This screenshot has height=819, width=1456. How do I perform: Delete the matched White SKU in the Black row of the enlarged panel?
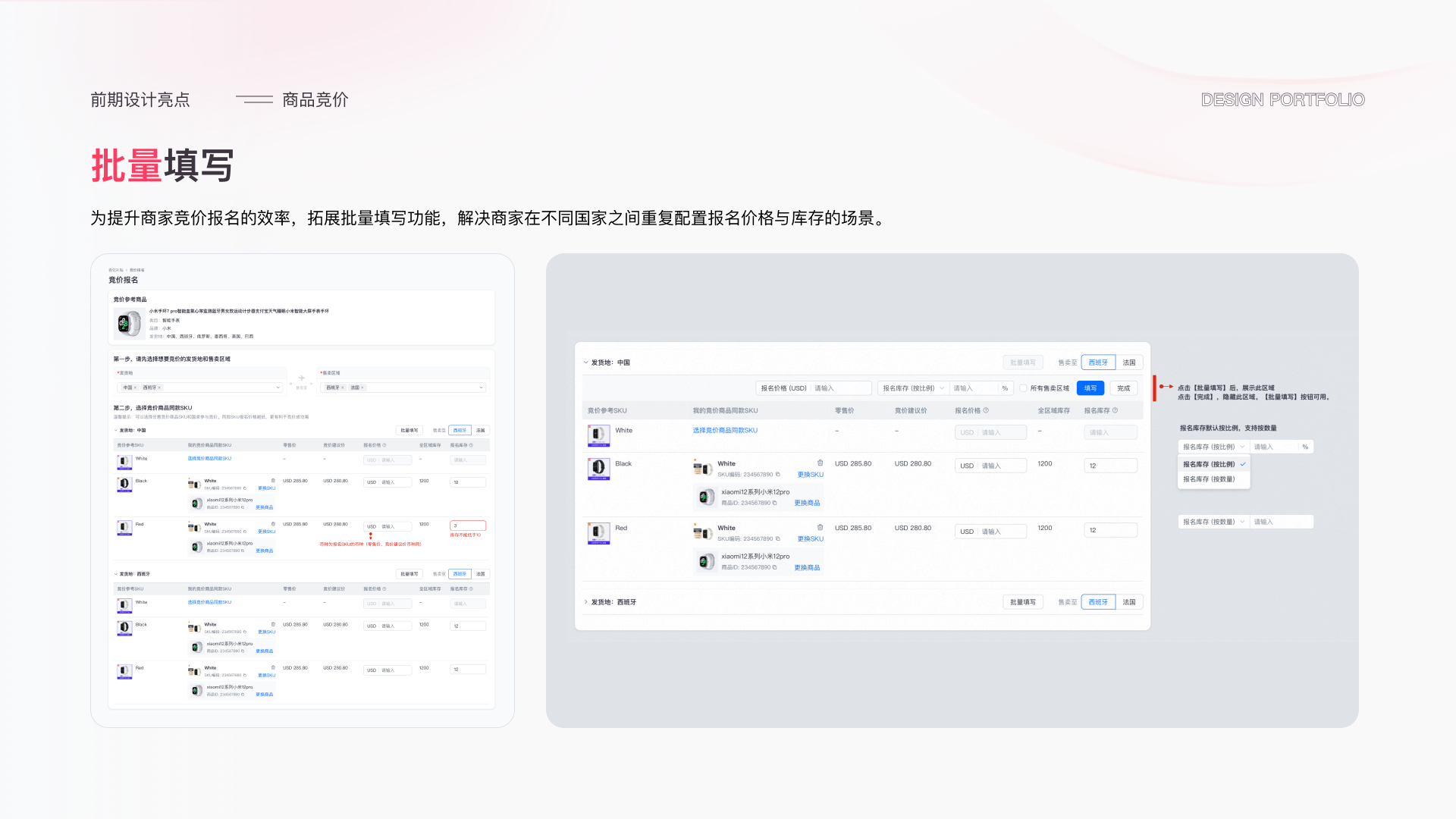point(820,463)
